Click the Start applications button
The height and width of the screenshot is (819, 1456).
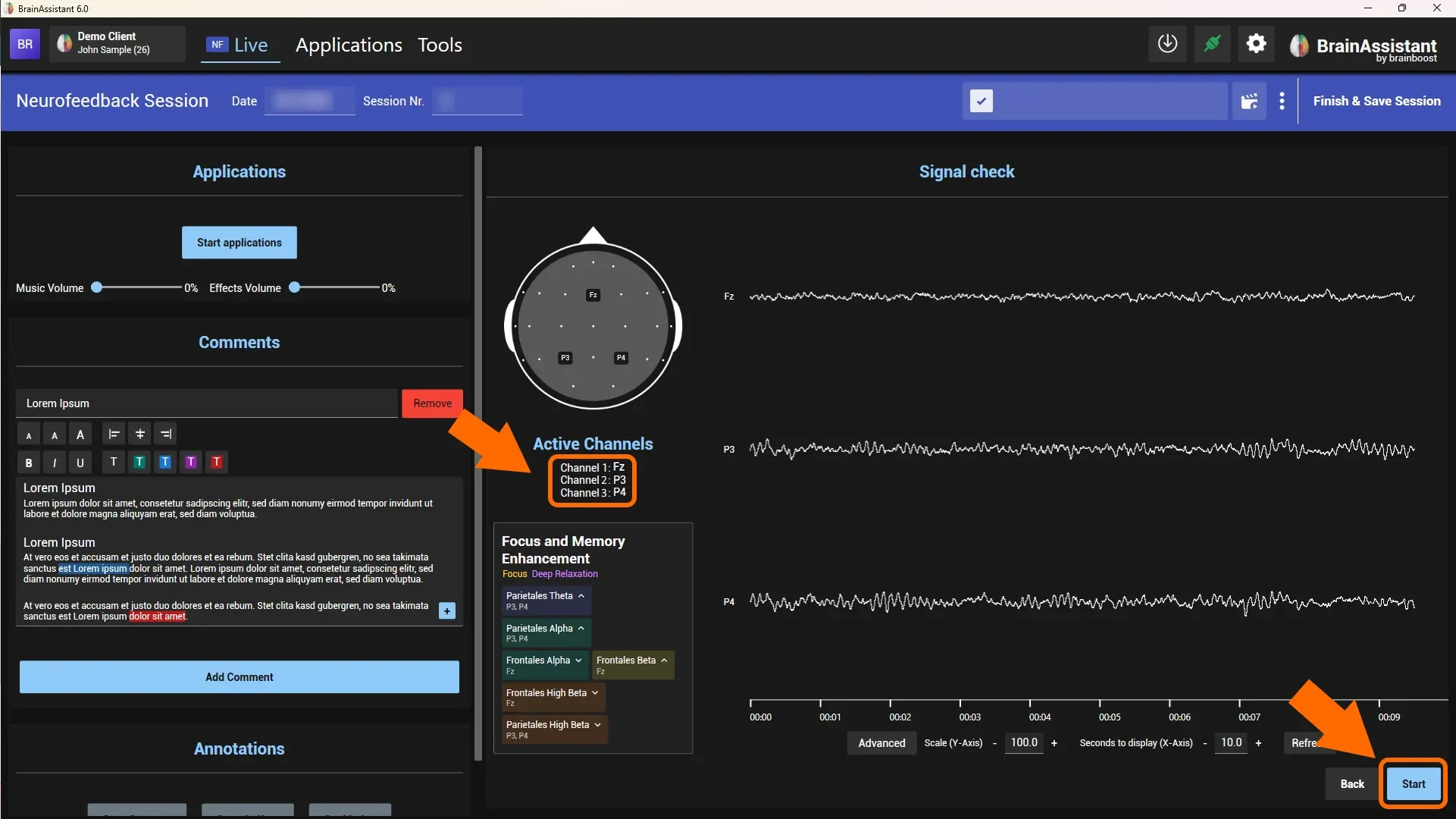pyautogui.click(x=240, y=243)
